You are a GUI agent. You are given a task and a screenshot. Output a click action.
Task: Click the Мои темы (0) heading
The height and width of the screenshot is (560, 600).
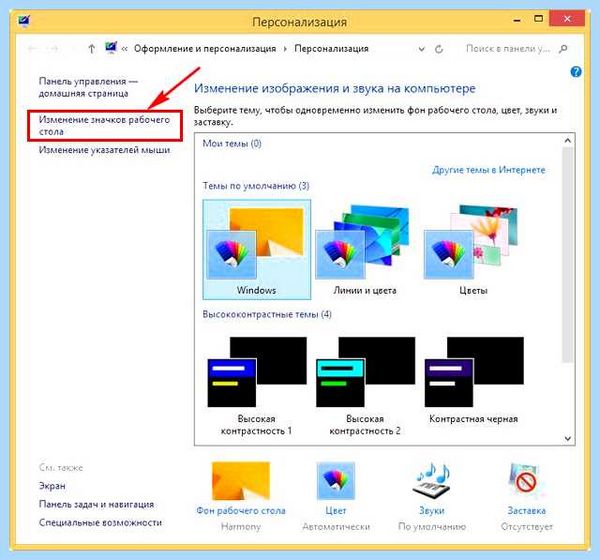(232, 144)
